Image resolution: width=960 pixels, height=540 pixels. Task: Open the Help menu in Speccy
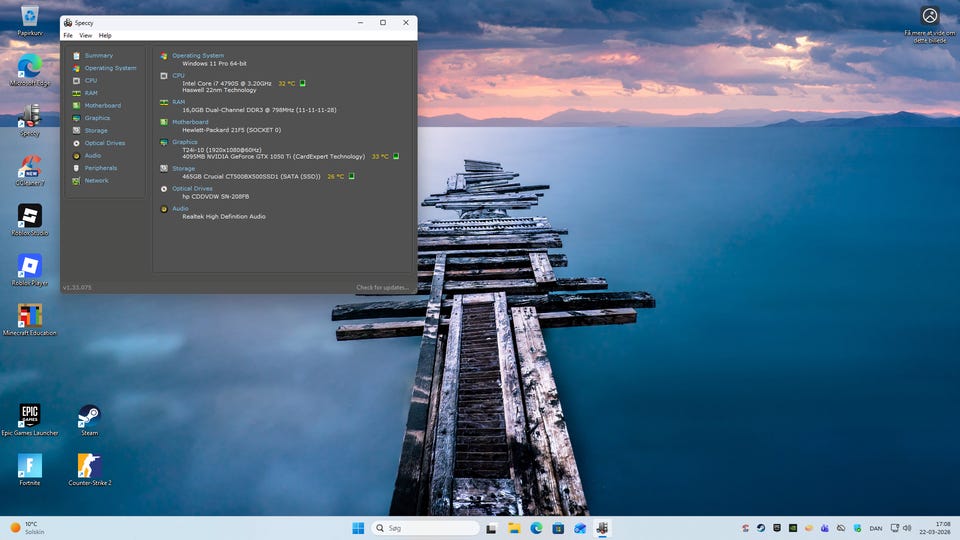pyautogui.click(x=105, y=35)
